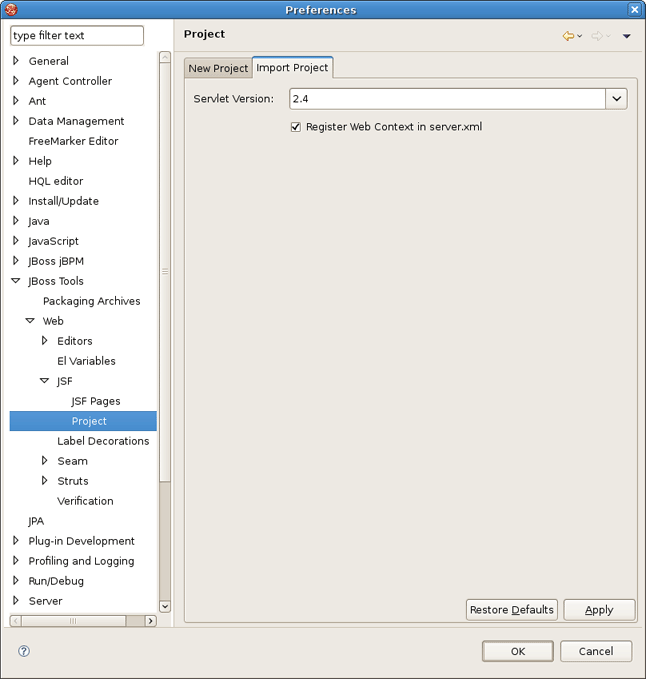
Task: Select El Variables in the tree
Action: tap(87, 361)
